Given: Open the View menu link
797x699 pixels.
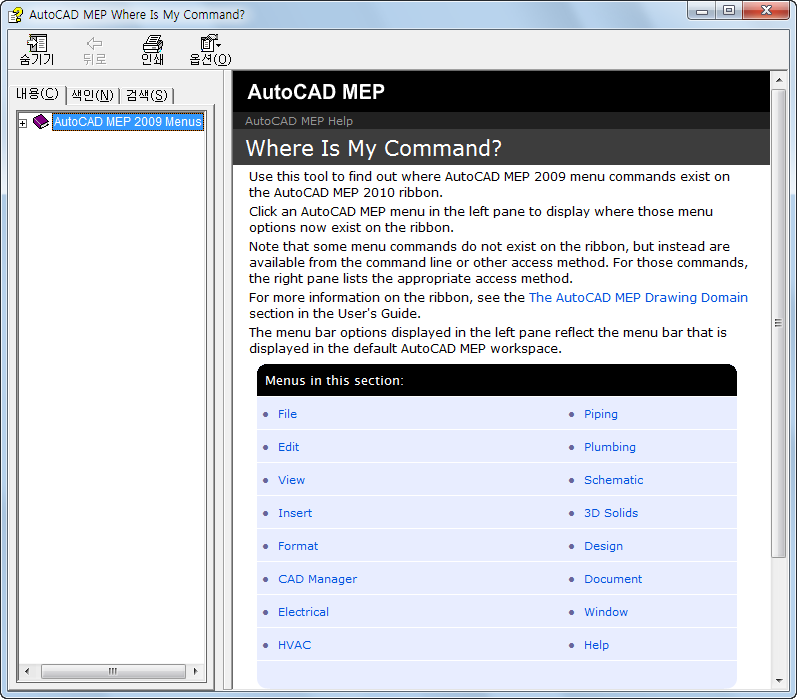Looking at the screenshot, I should 291,480.
